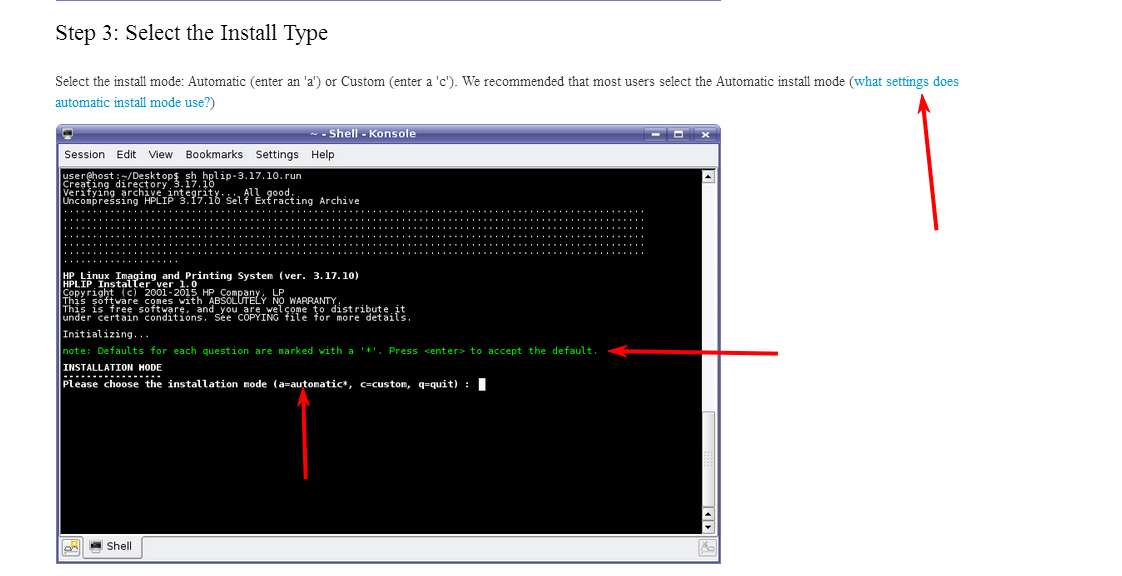Click the terminal scrollbar thumb

[708, 459]
